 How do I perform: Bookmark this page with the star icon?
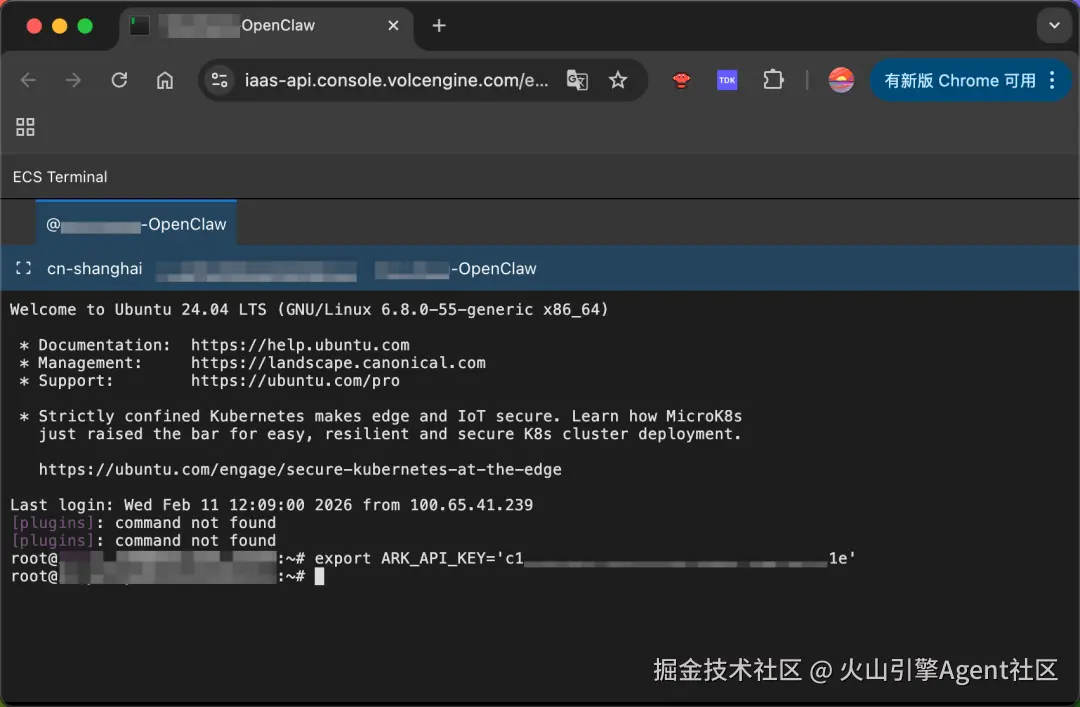pyautogui.click(x=618, y=81)
